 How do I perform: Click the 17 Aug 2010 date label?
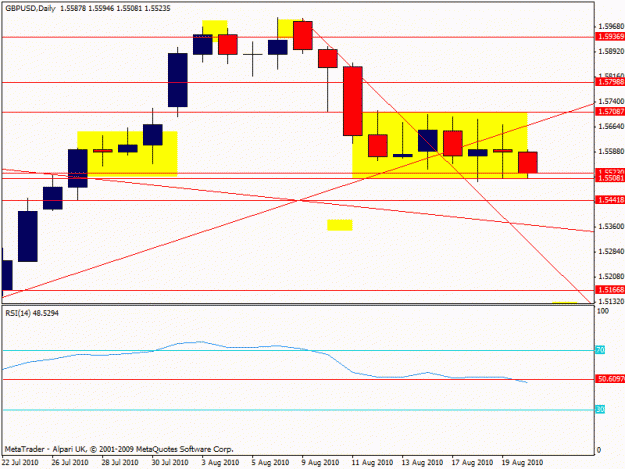coord(472,462)
